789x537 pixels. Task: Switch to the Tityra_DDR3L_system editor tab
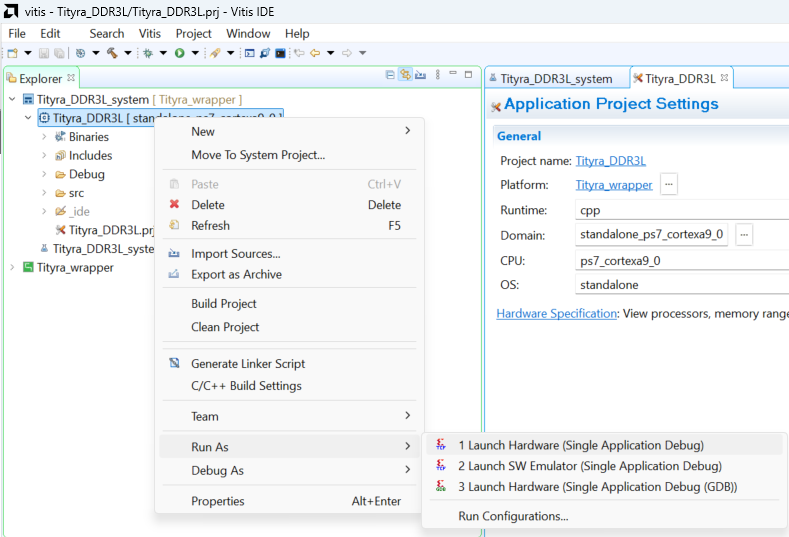click(x=555, y=78)
